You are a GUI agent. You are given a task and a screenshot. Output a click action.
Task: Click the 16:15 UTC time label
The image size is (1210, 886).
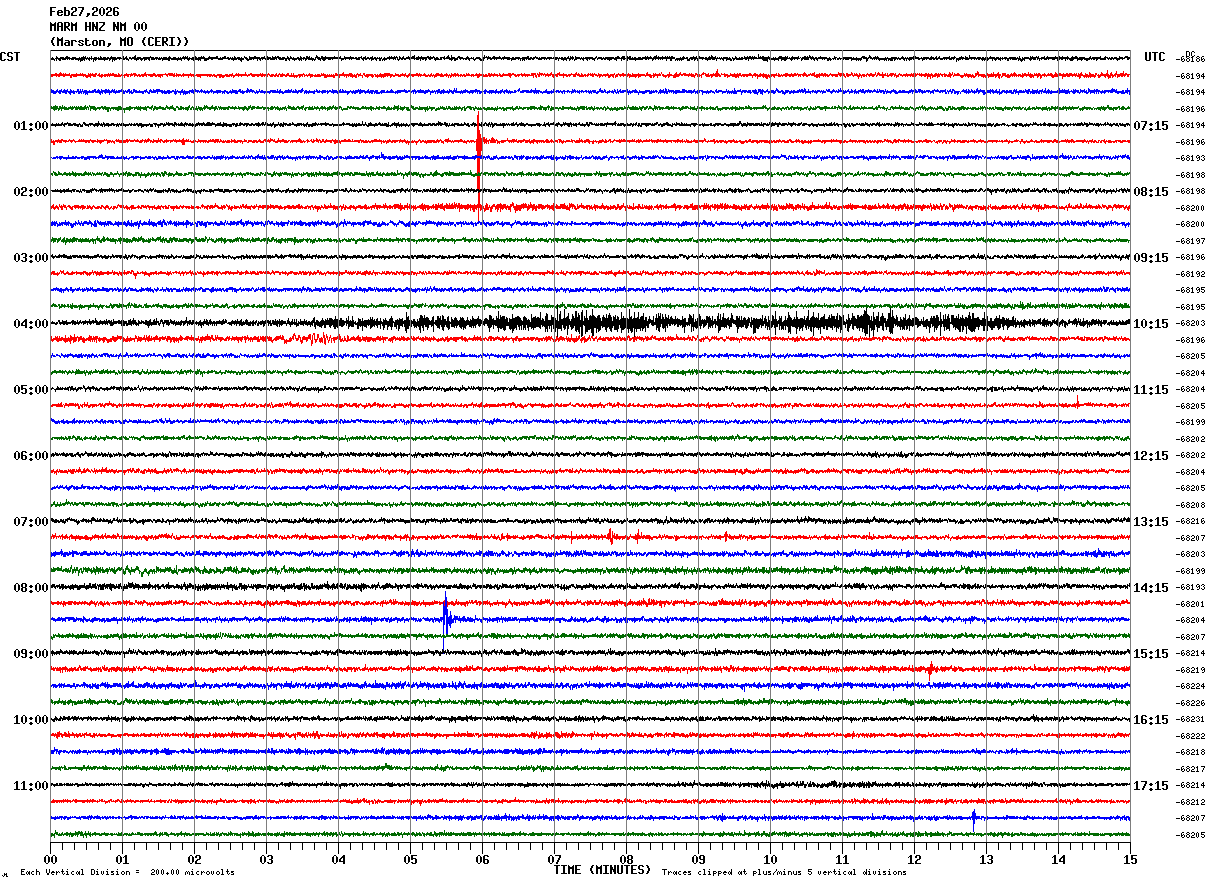[x=1151, y=719]
